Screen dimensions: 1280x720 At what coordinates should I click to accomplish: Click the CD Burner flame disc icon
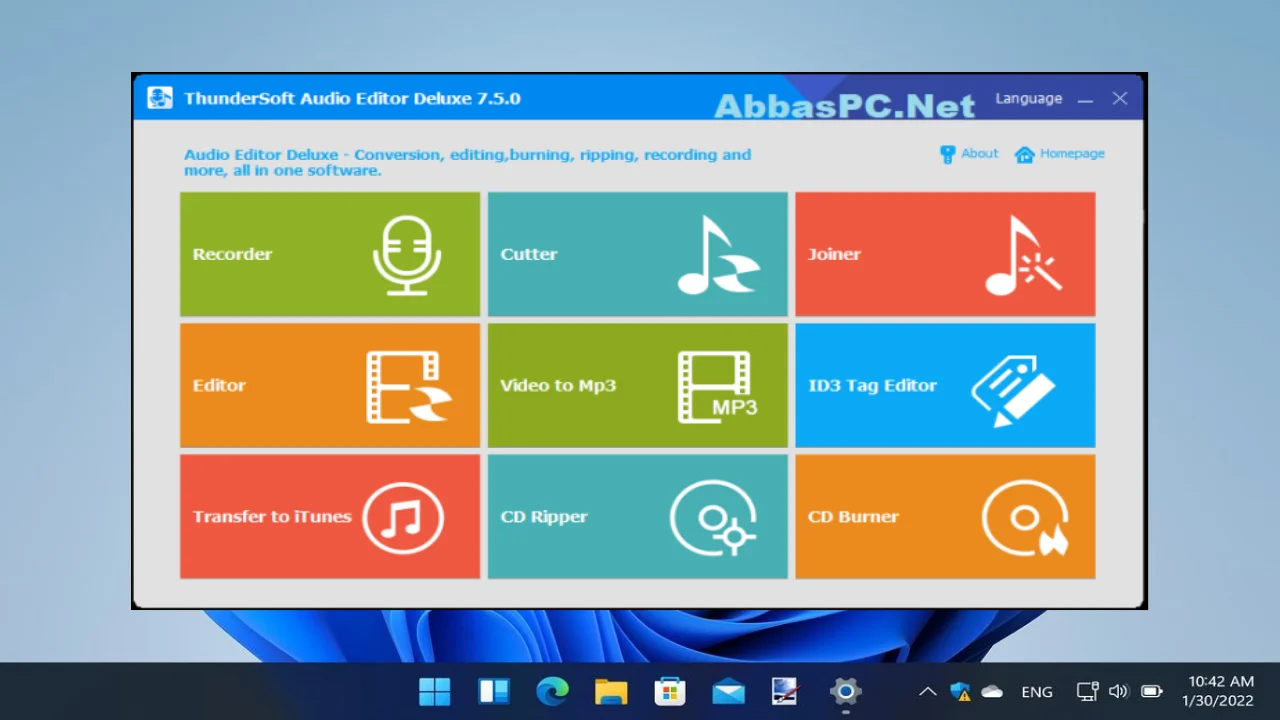tap(1025, 518)
